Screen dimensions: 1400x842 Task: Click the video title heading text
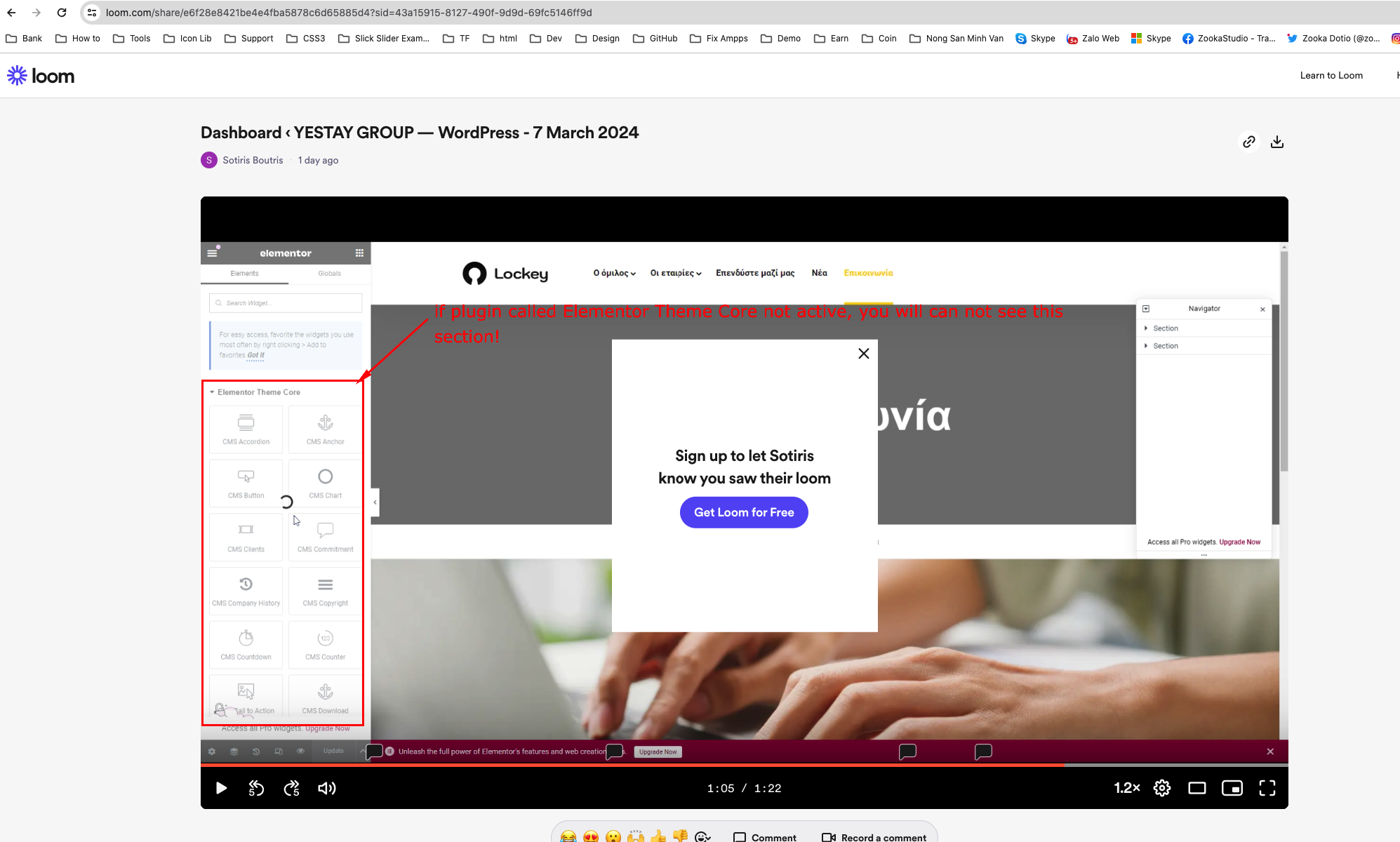point(420,133)
